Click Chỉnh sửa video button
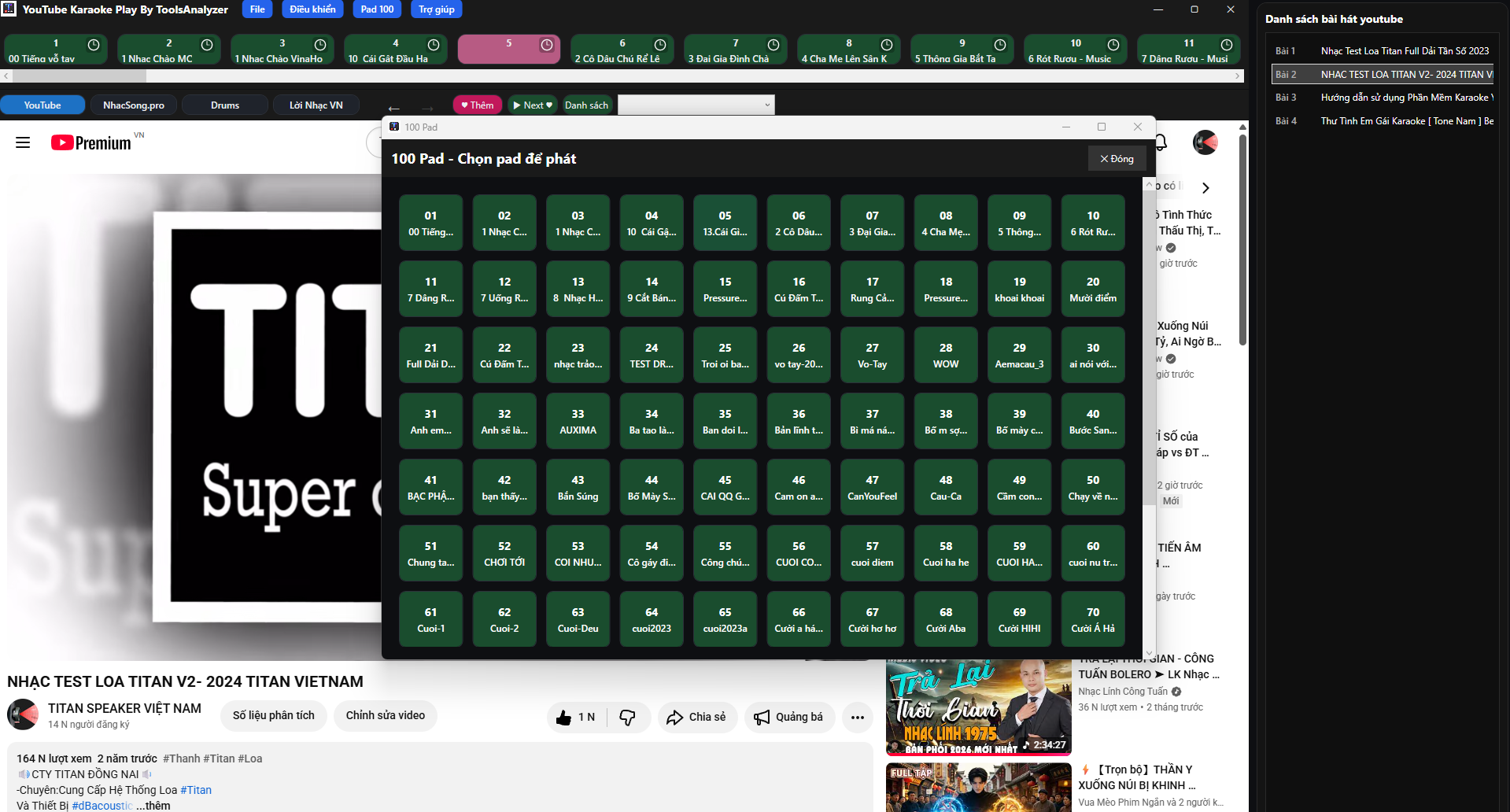Image resolution: width=1510 pixels, height=812 pixels. (x=386, y=715)
